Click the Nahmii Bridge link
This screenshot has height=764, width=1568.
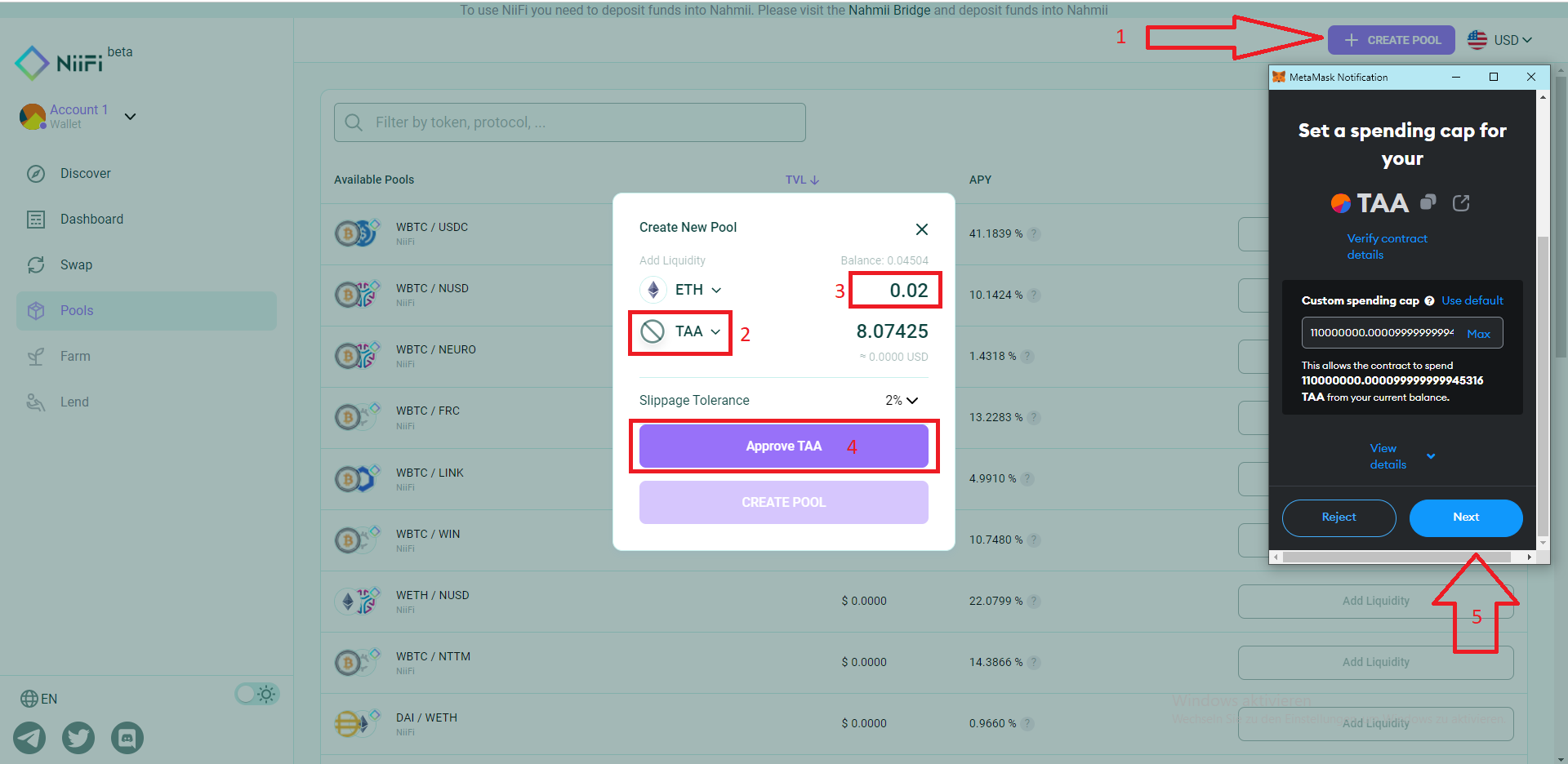pos(889,10)
